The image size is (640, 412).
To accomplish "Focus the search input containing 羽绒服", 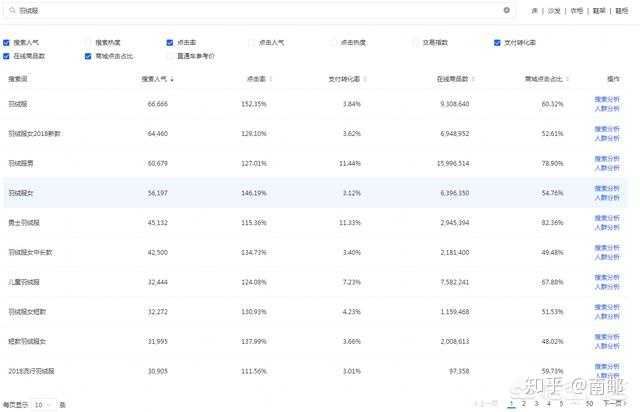I will tap(250, 10).
